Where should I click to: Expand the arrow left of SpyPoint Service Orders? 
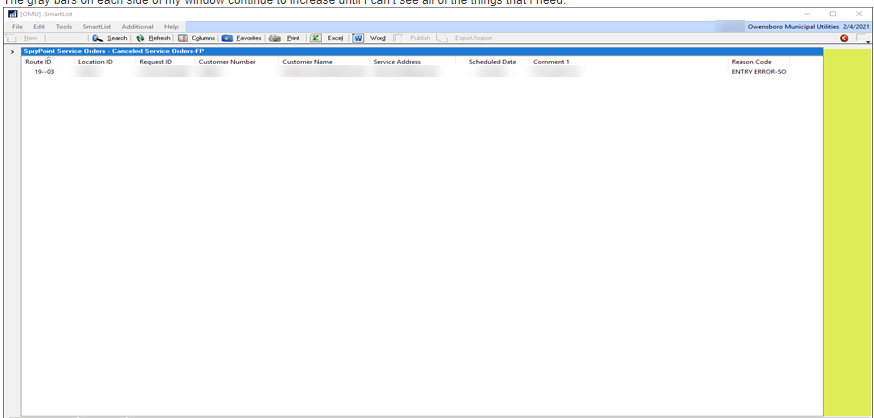(12, 51)
